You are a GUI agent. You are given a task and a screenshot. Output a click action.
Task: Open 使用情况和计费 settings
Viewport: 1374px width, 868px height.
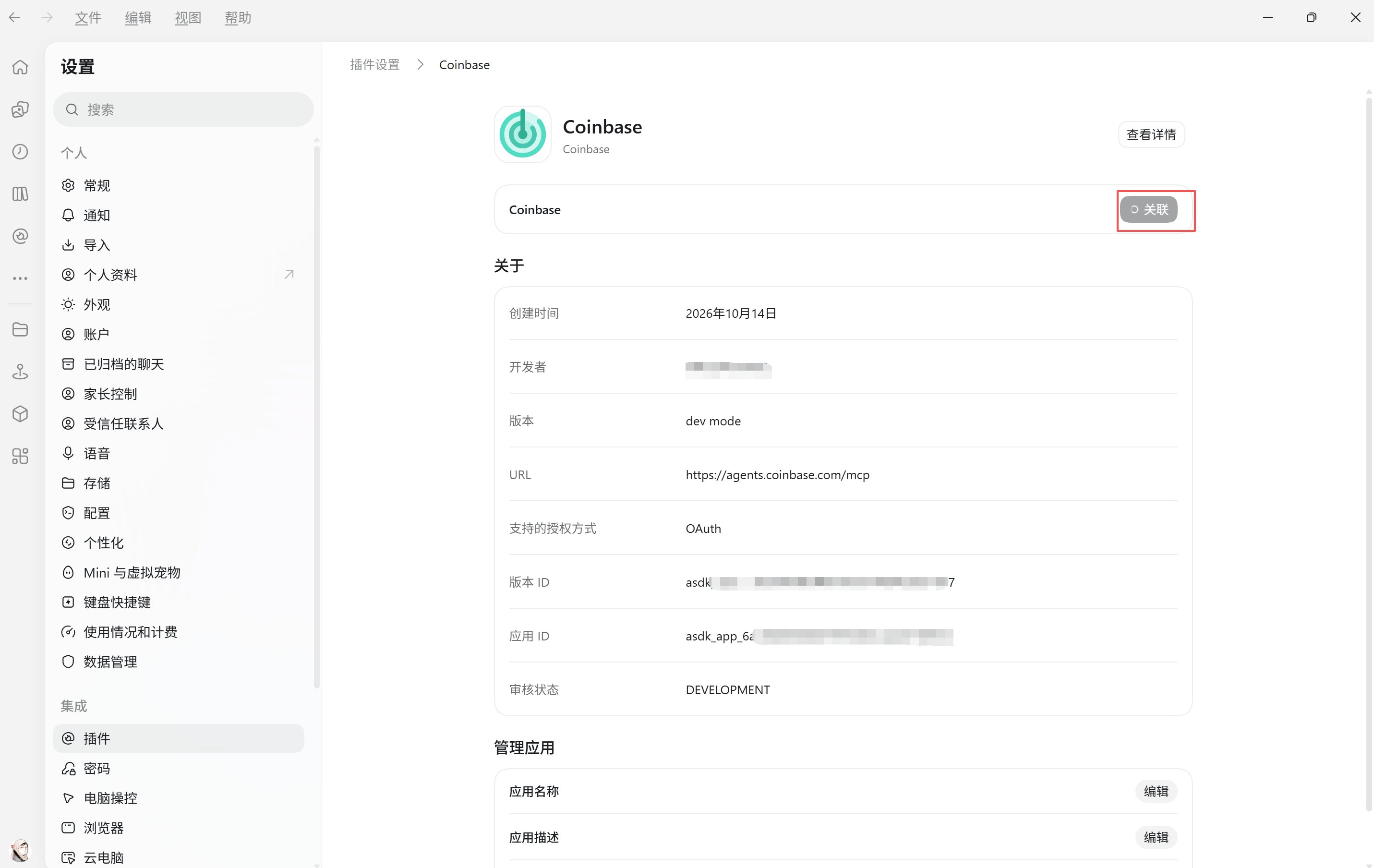(x=179, y=632)
